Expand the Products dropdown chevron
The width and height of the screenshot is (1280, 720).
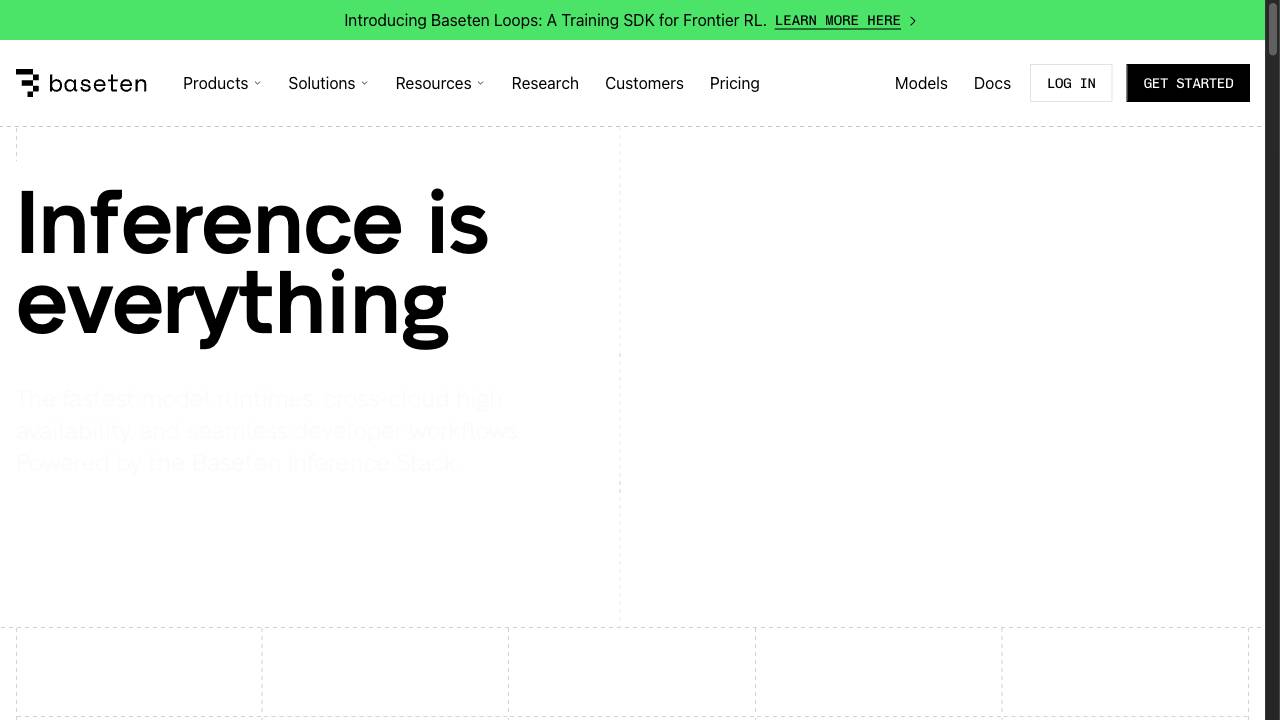257,83
